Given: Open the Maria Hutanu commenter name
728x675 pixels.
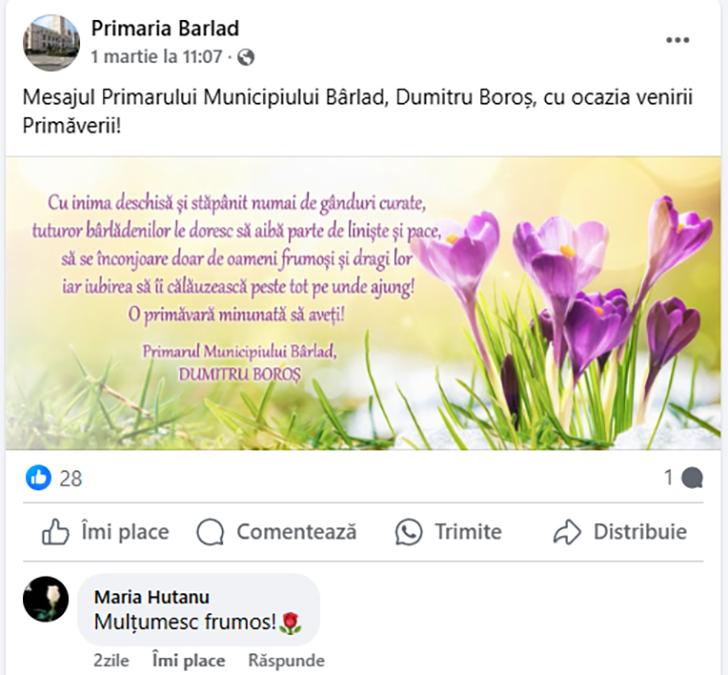Looking at the screenshot, I should coord(152,597).
